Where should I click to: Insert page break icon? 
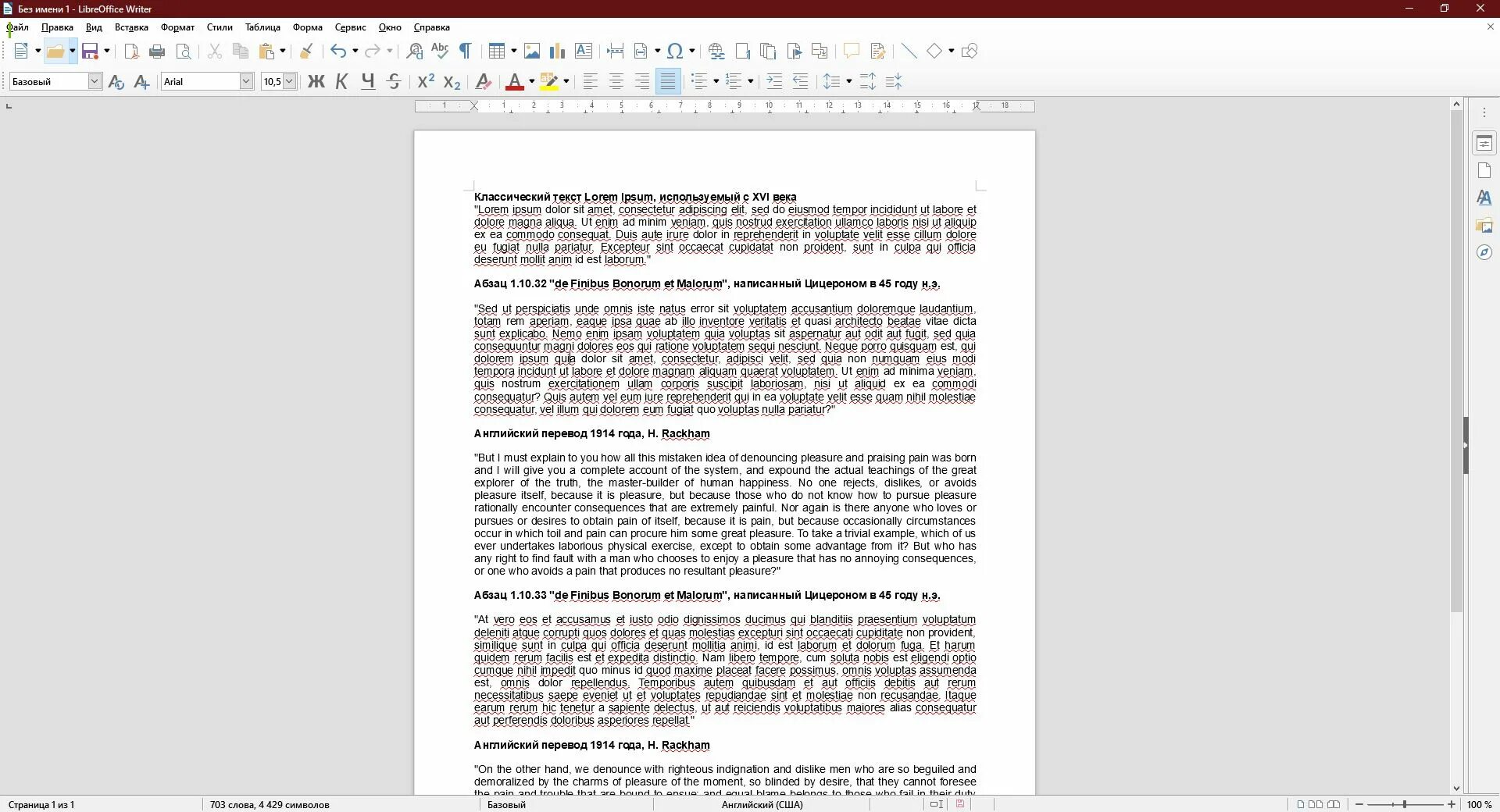(615, 52)
